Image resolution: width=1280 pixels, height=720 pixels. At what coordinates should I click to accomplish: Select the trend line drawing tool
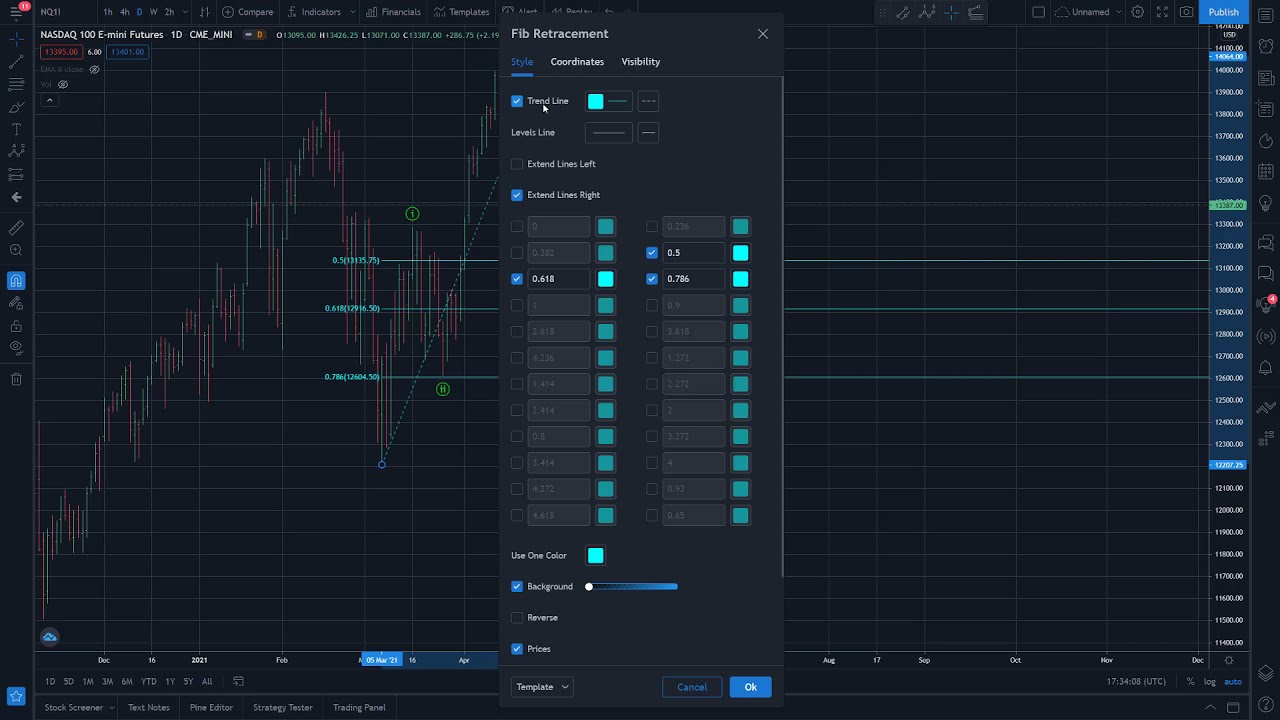coord(16,62)
